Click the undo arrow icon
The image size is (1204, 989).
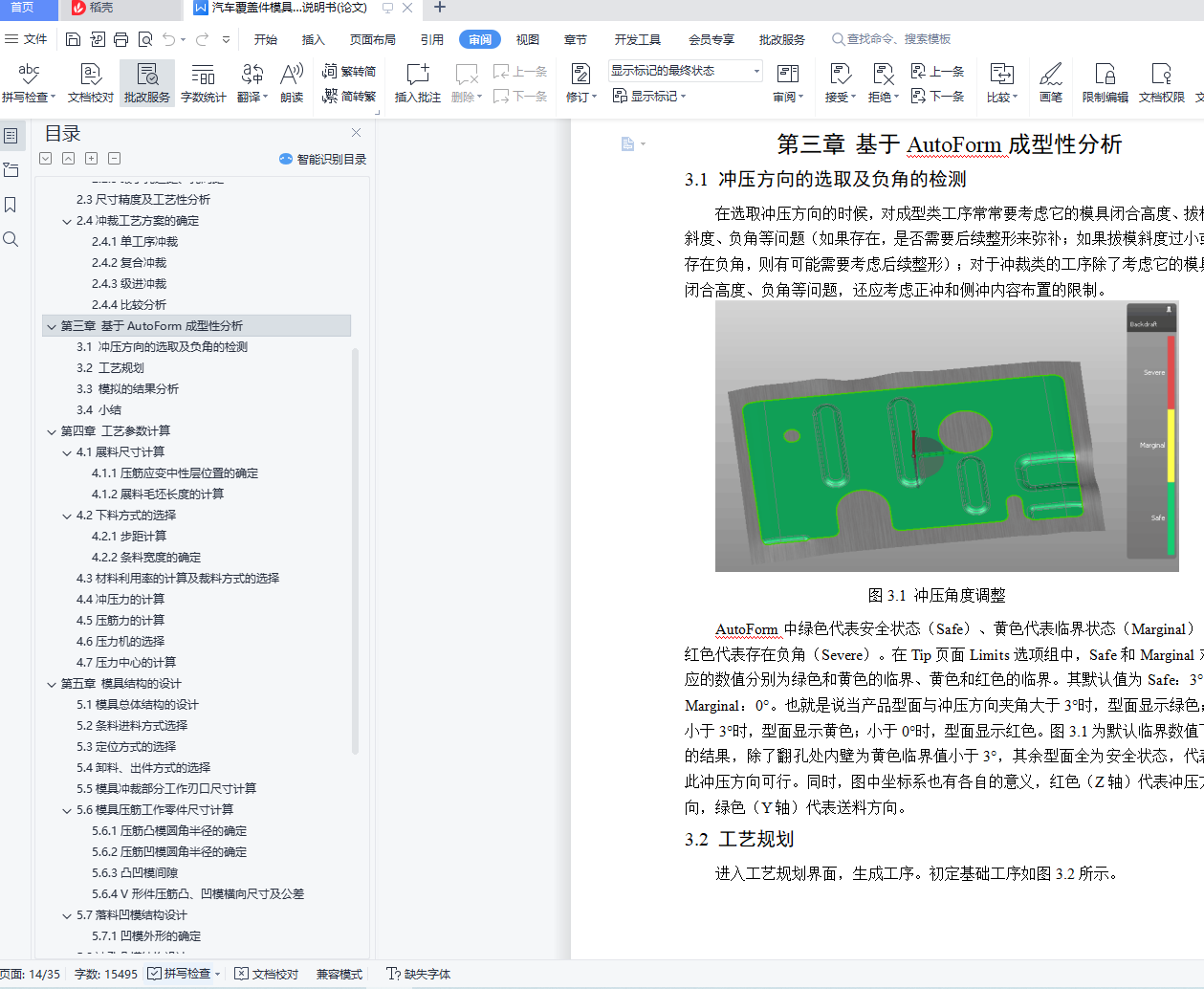tap(169, 39)
